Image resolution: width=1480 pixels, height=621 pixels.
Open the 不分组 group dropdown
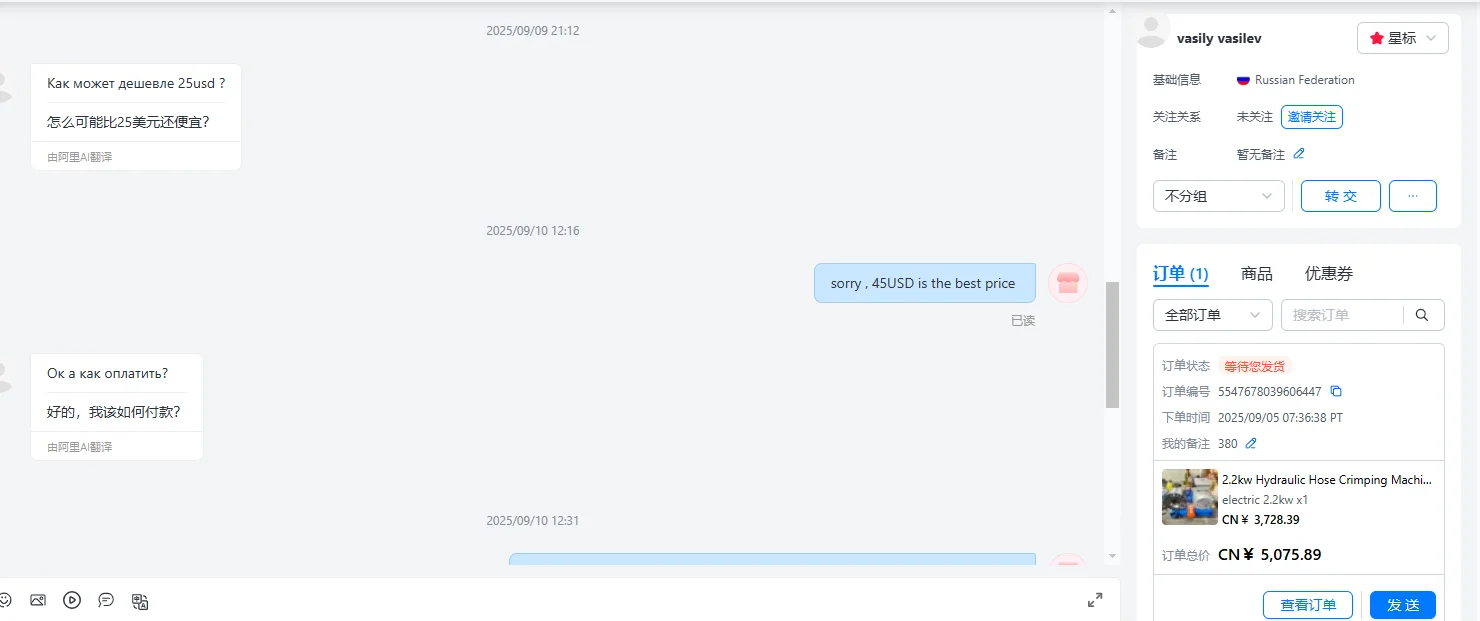click(x=1218, y=196)
